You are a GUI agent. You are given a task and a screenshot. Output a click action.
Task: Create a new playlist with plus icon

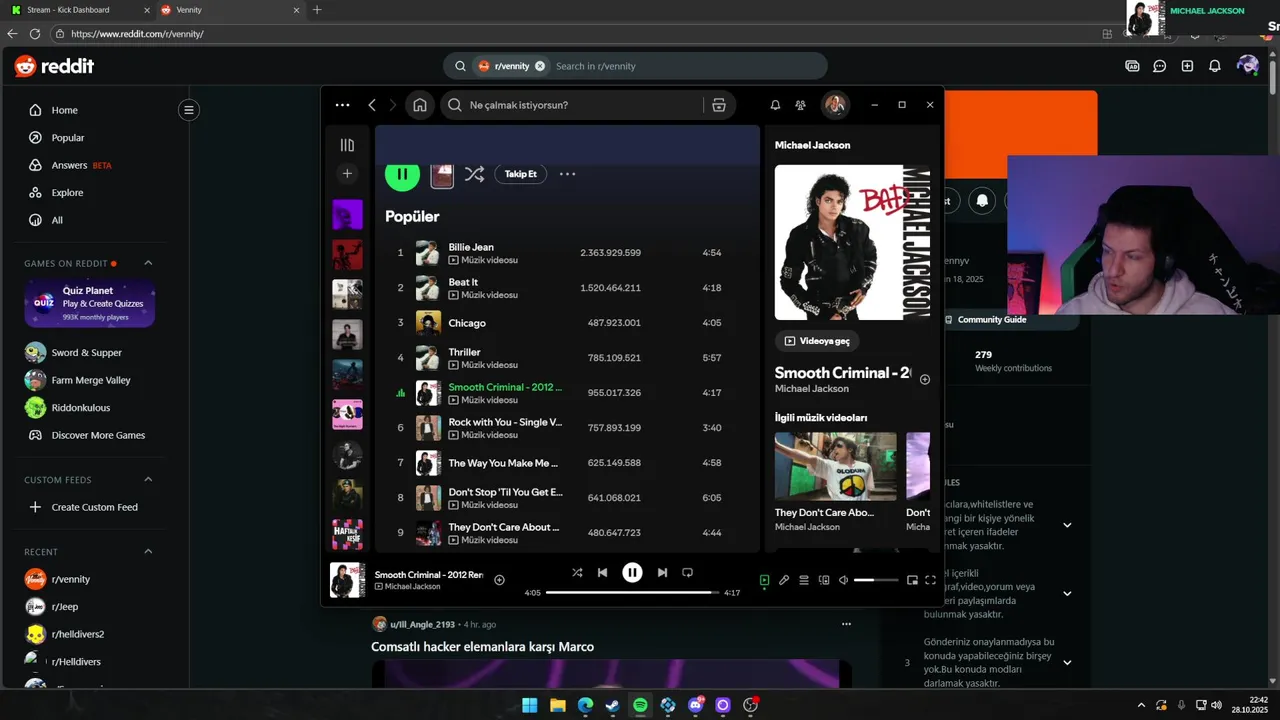pyautogui.click(x=347, y=174)
